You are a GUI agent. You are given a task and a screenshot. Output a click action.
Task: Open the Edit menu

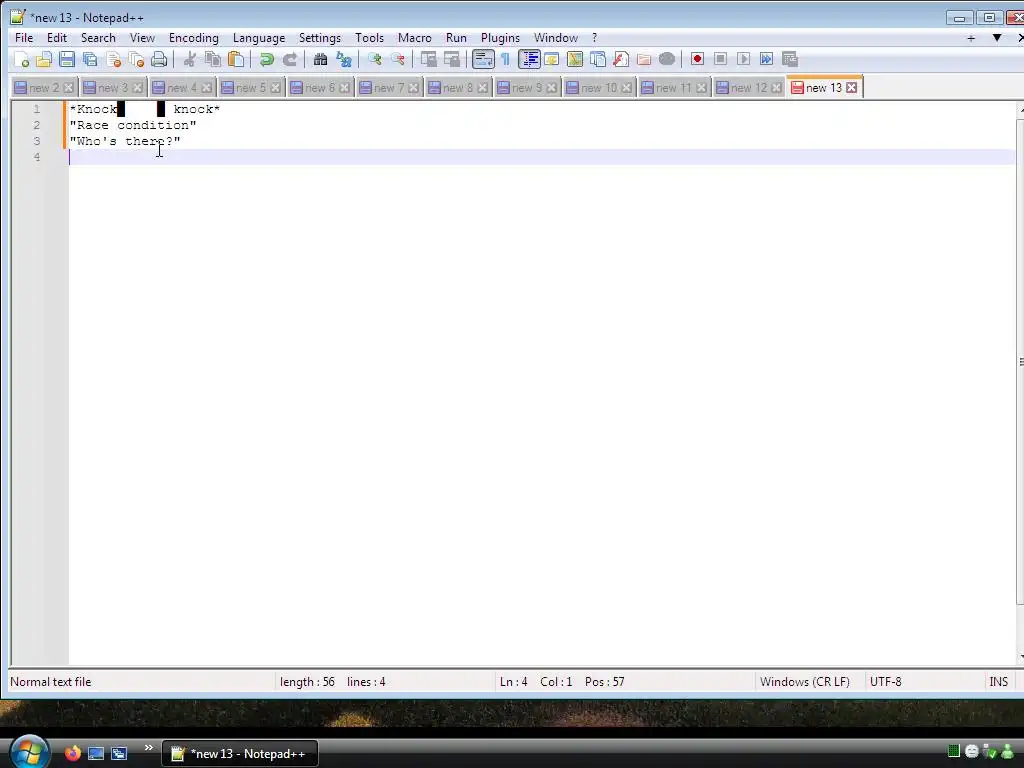tap(57, 38)
